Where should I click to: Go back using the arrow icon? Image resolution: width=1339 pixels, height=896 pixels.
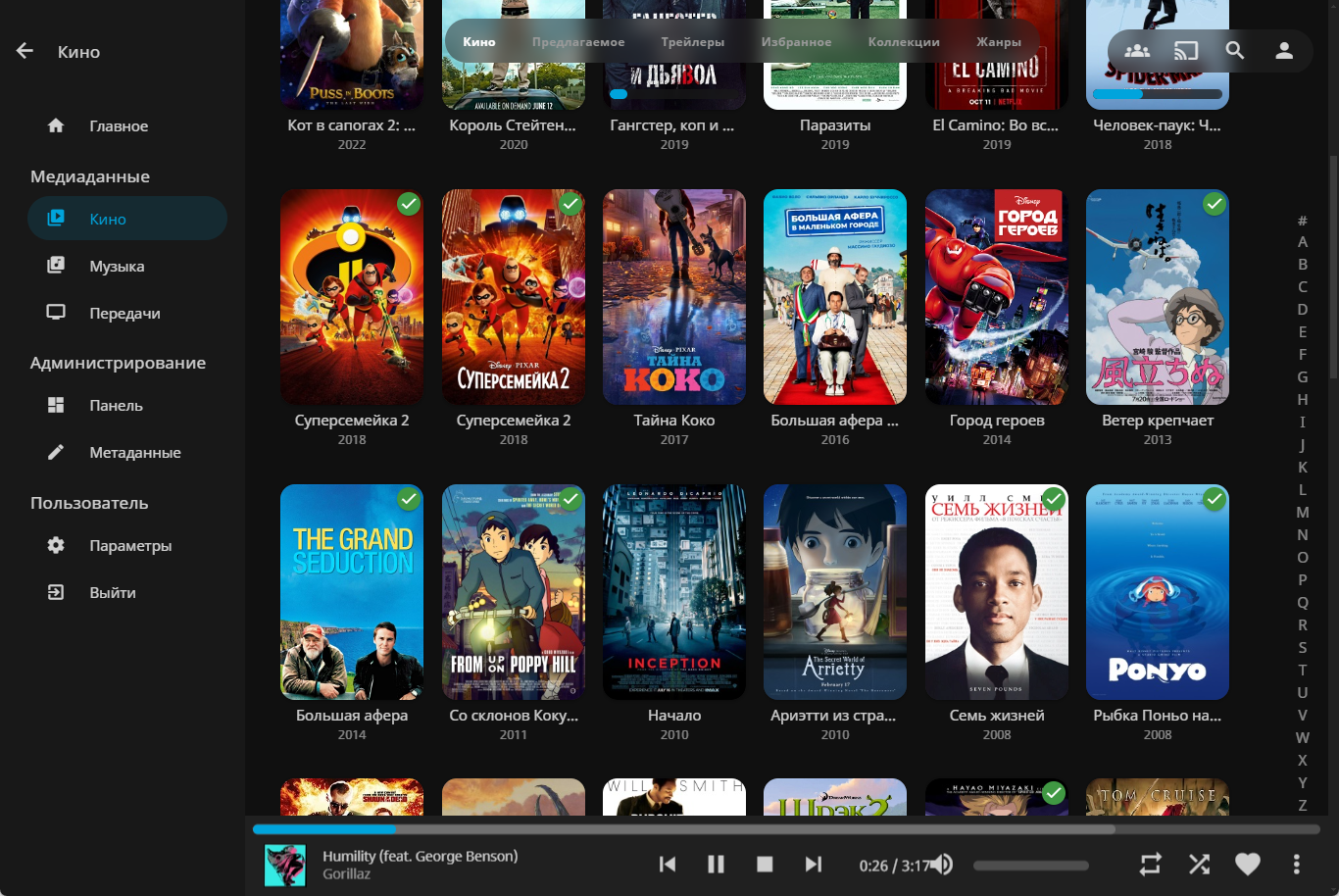coord(25,51)
